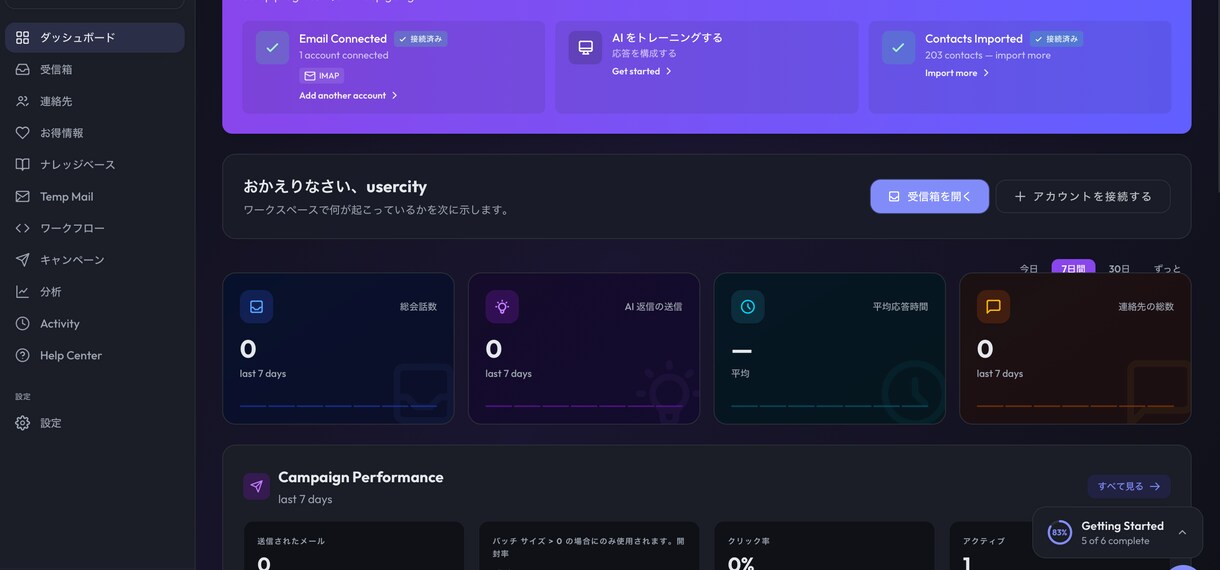Click the arrow icon beside すべて見る
Image resolution: width=1220 pixels, height=570 pixels.
click(x=1155, y=487)
